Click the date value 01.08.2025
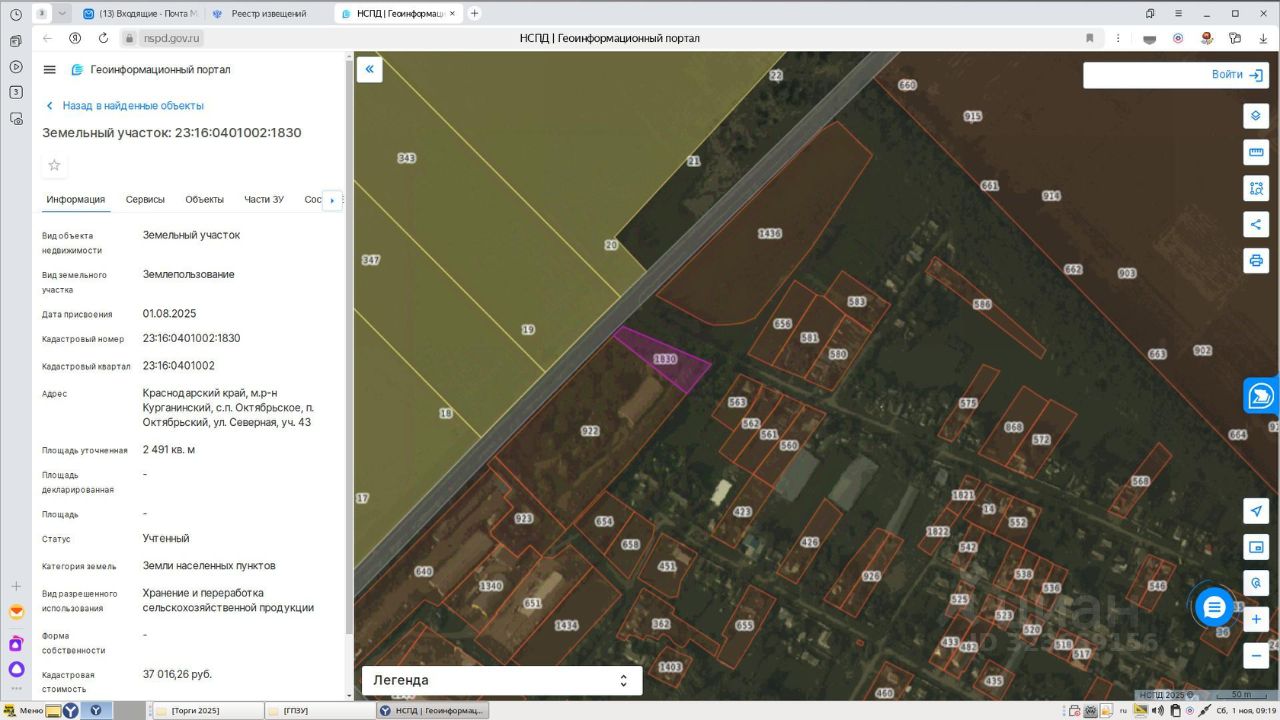 (169, 313)
